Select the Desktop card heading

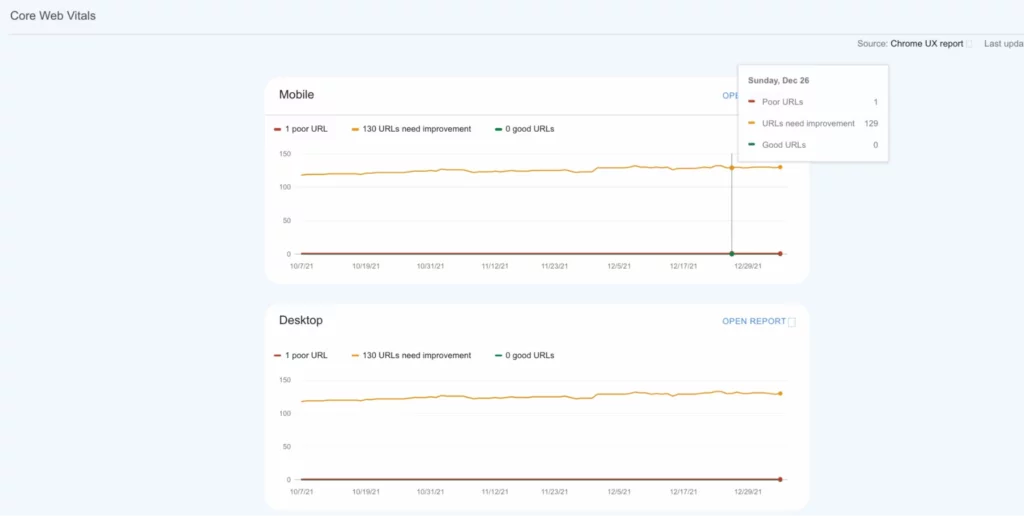300,321
